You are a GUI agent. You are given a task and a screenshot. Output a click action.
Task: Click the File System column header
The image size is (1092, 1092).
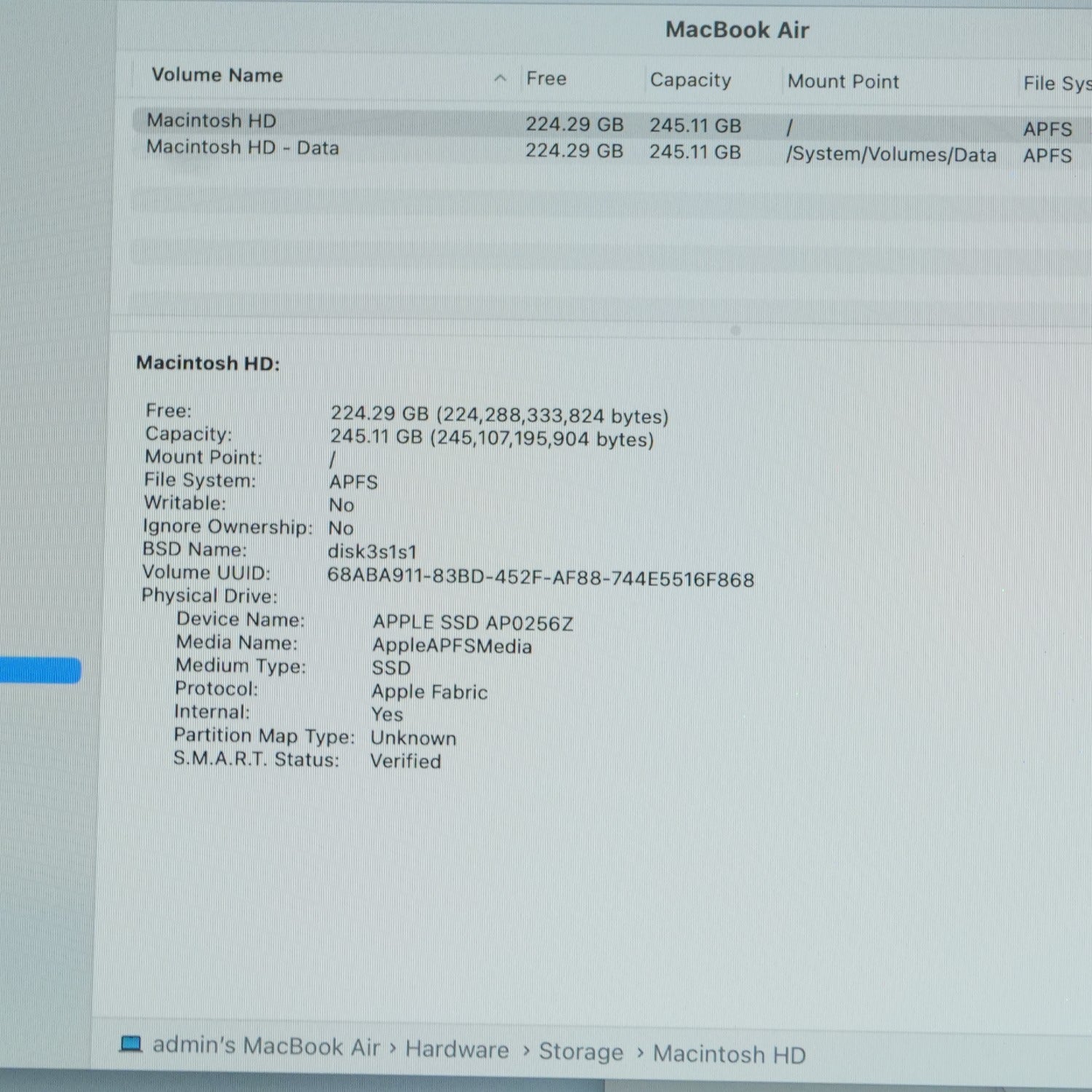tap(1057, 83)
